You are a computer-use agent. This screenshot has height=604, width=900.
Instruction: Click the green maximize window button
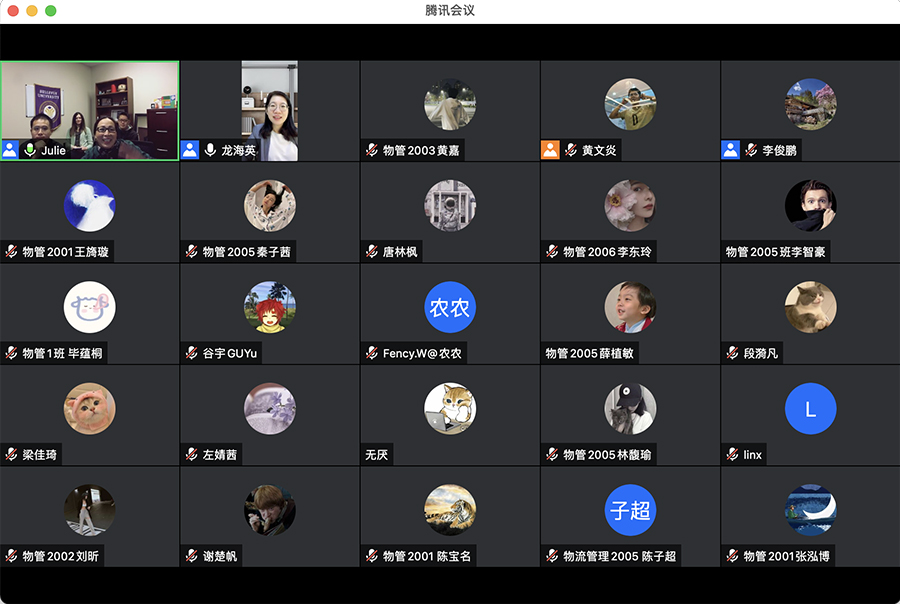pyautogui.click(x=51, y=10)
